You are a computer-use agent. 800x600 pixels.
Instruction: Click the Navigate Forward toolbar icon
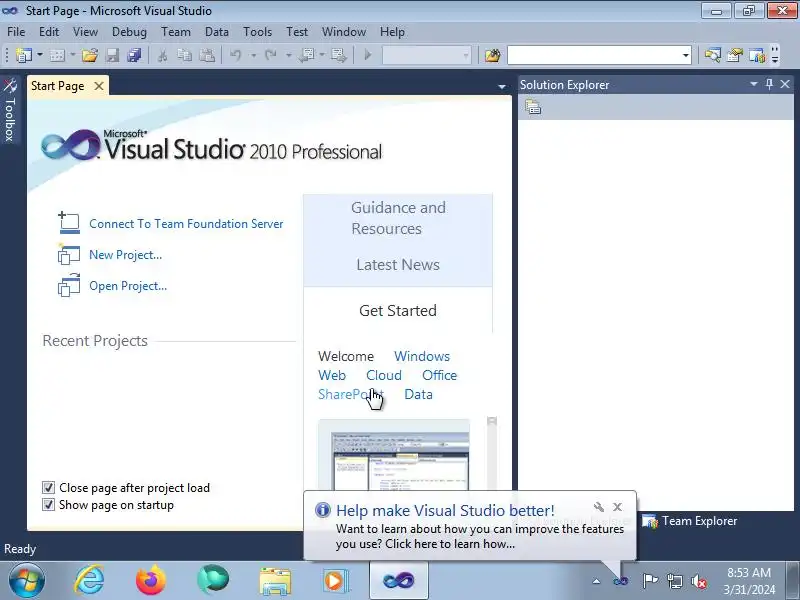coord(338,55)
